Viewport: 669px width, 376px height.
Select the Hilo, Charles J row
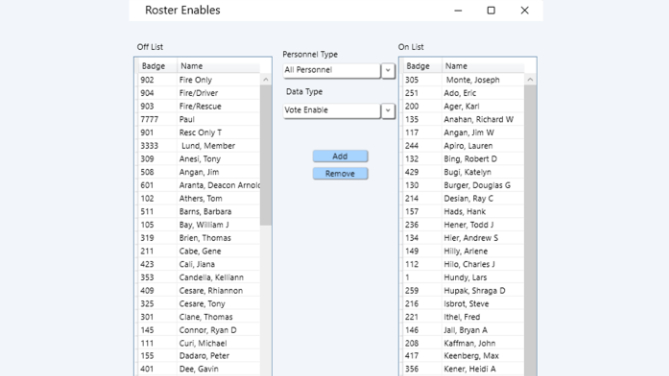coord(463,265)
